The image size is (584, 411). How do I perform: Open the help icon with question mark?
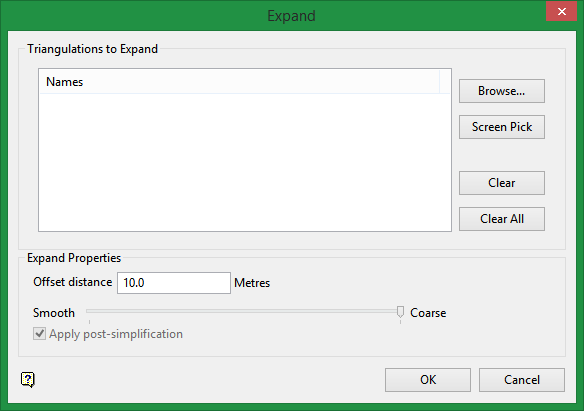(x=28, y=380)
